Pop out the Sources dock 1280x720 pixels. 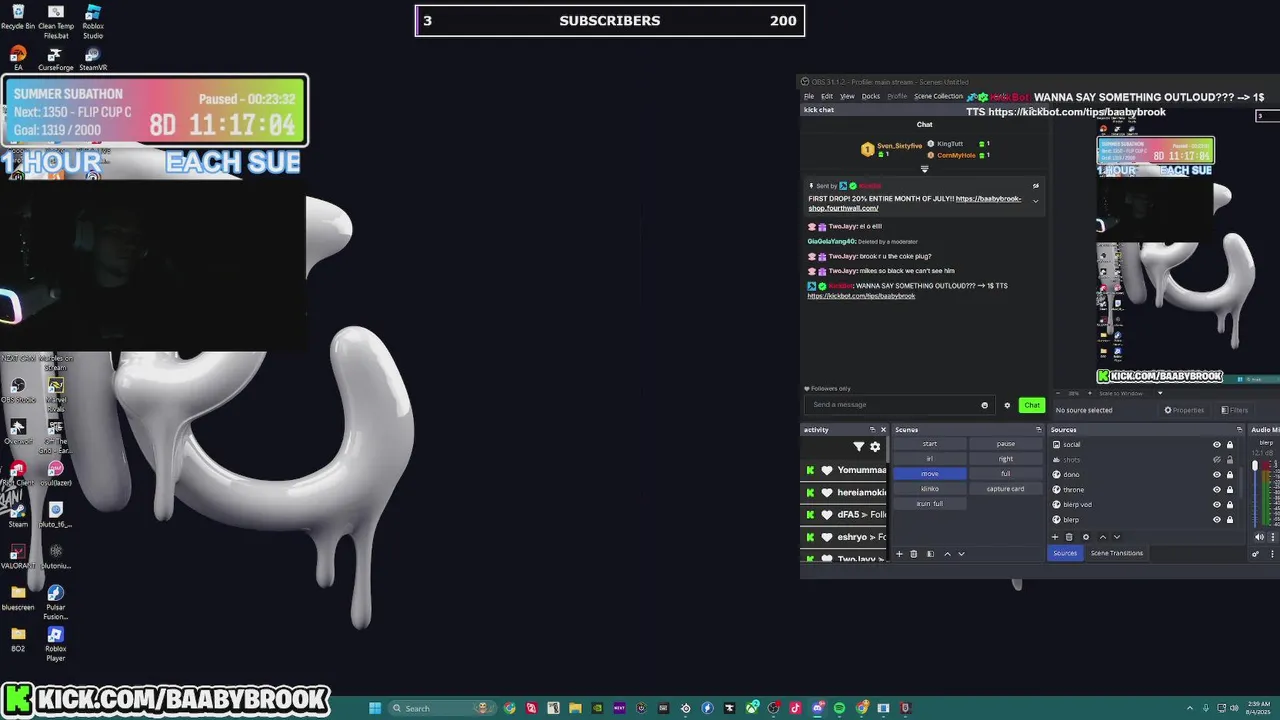tap(1239, 429)
